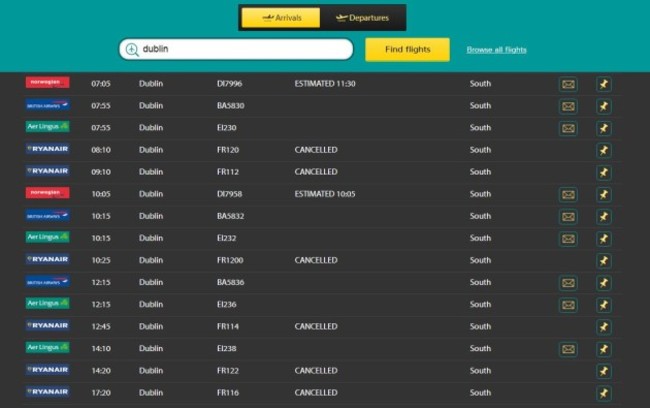The height and width of the screenshot is (408, 650).
Task: Click email alert icon for flight EI236
Action: (568, 305)
